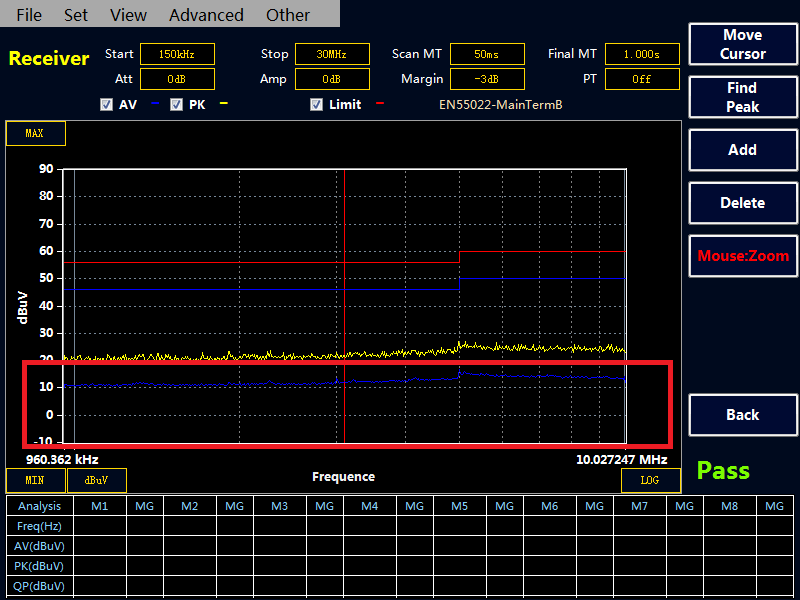Open the View menu
The height and width of the screenshot is (600, 800).
point(128,15)
